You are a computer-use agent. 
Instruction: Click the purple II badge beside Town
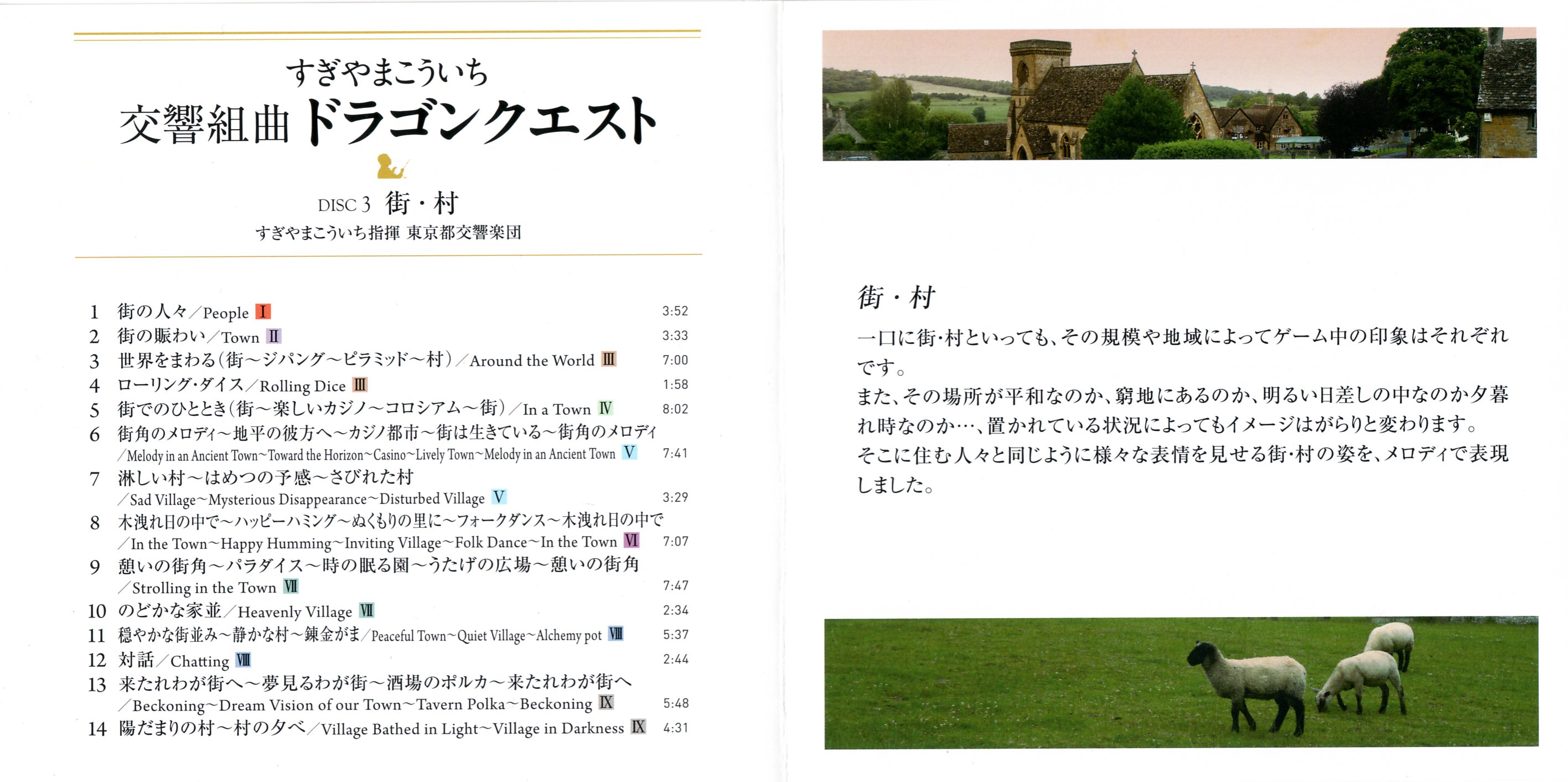pyautogui.click(x=273, y=336)
